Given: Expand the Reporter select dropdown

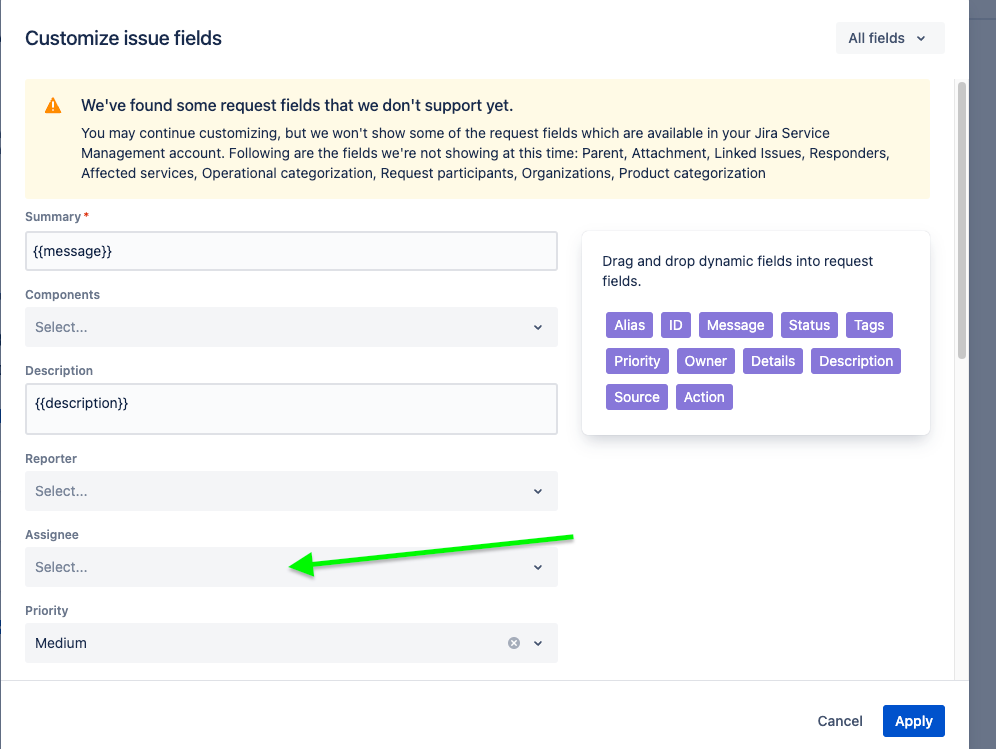Looking at the screenshot, I should pos(292,491).
